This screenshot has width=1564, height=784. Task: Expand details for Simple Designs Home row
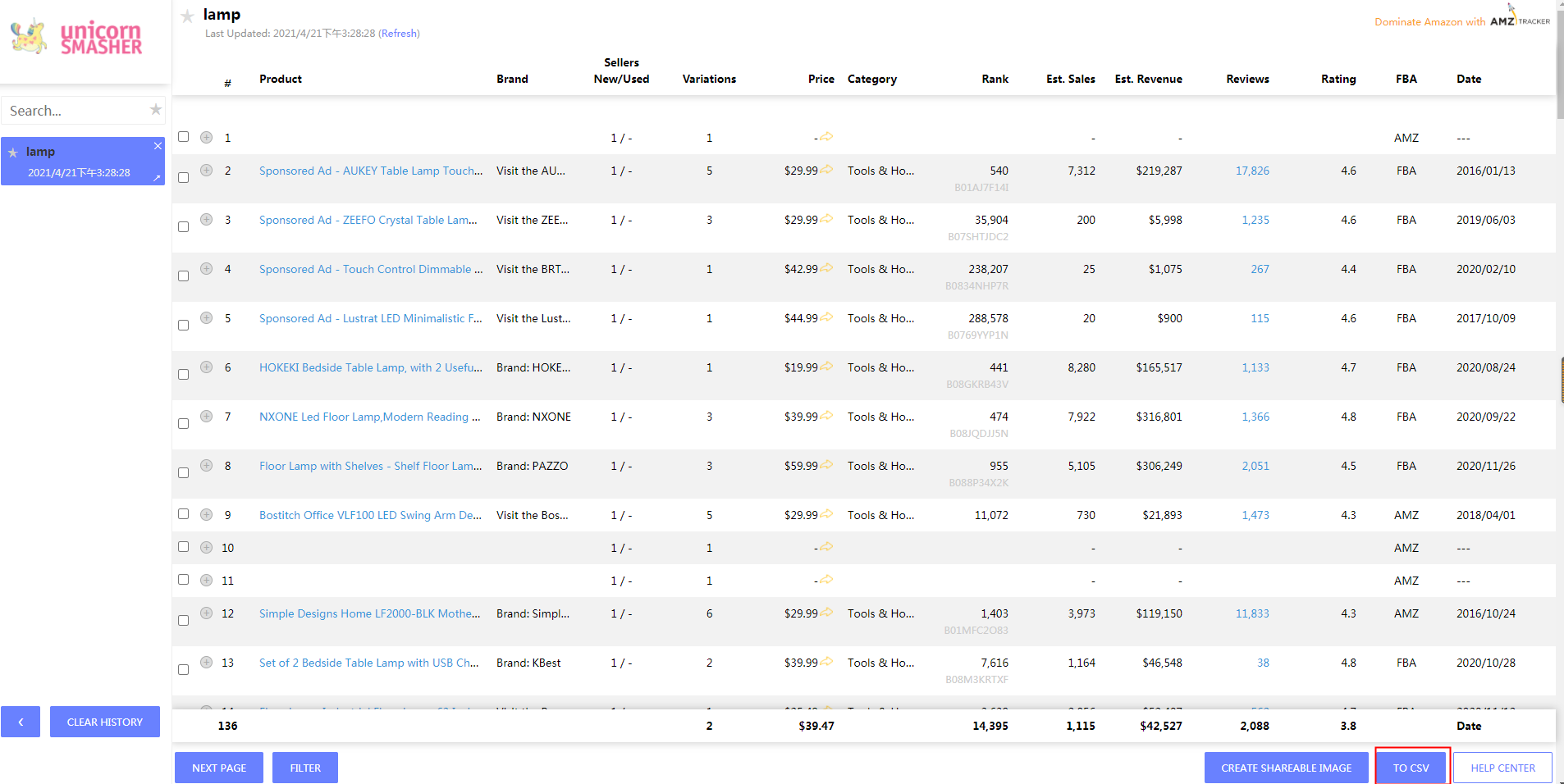(x=207, y=613)
